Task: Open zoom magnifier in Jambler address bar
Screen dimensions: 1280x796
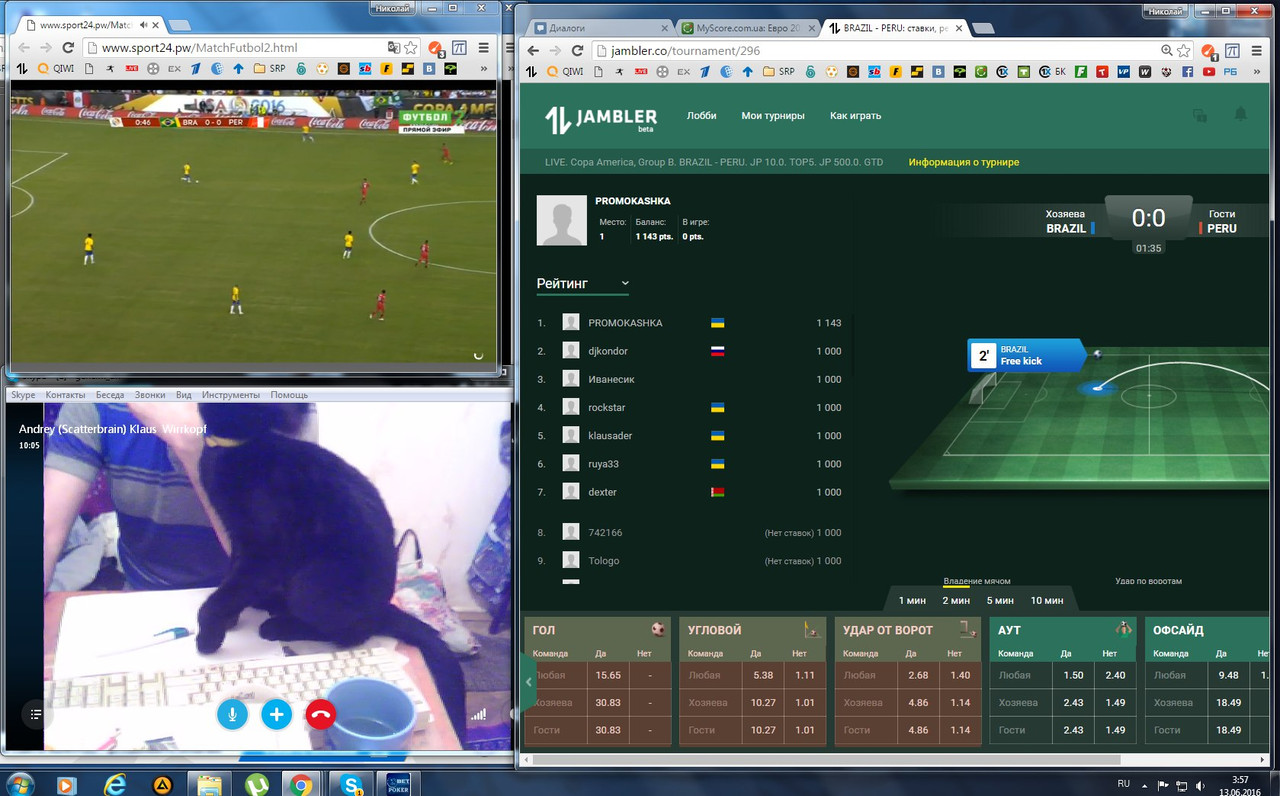Action: [x=1167, y=50]
